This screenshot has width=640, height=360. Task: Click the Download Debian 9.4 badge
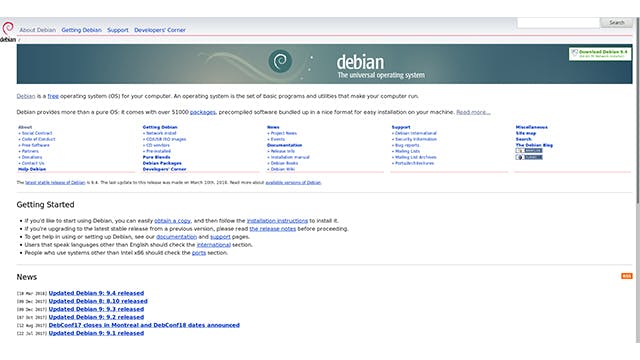[x=600, y=54]
